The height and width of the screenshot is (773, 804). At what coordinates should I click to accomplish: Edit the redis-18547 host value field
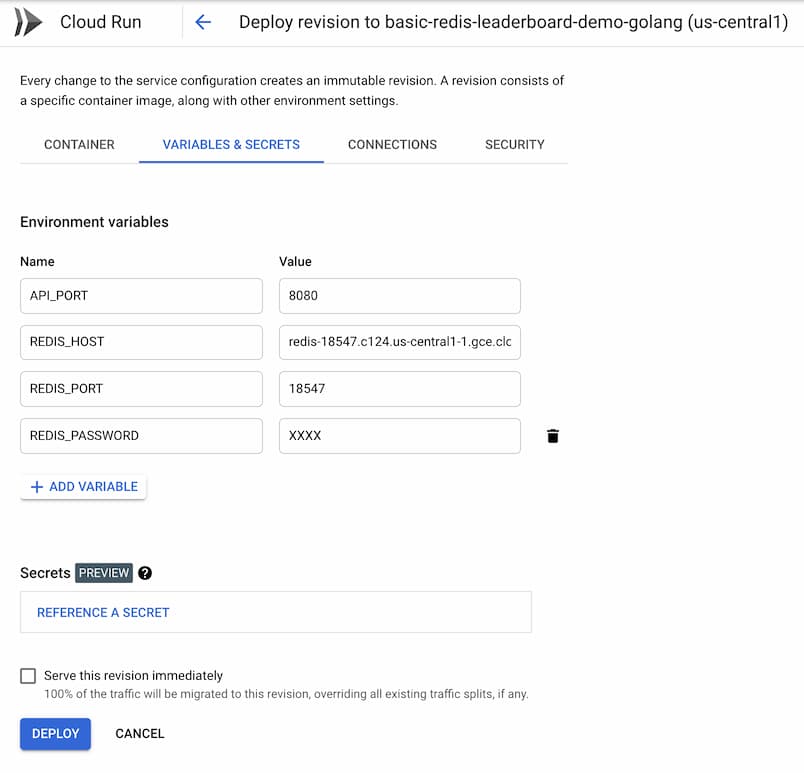pyautogui.click(x=400, y=342)
